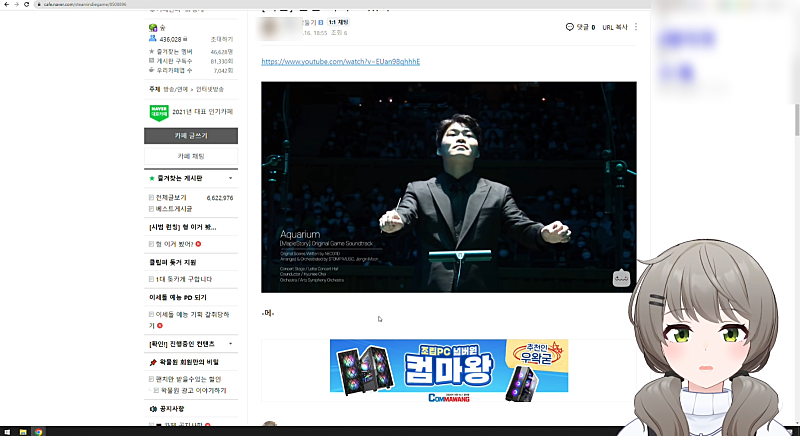This screenshot has height=436, width=800.
Task: Click the page vertical scrollbar thumb
Action: [797, 120]
